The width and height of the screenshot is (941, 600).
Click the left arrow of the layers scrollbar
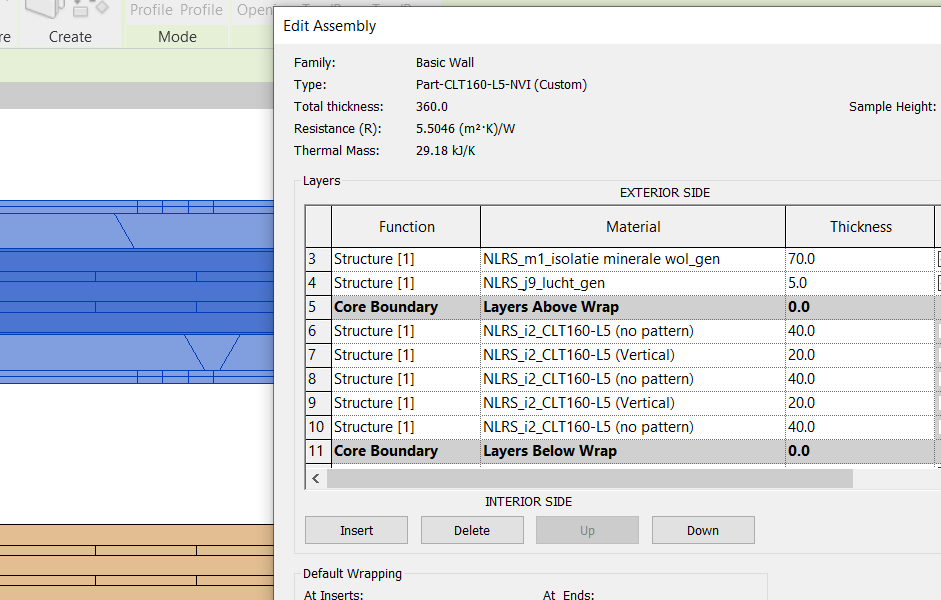pos(315,478)
